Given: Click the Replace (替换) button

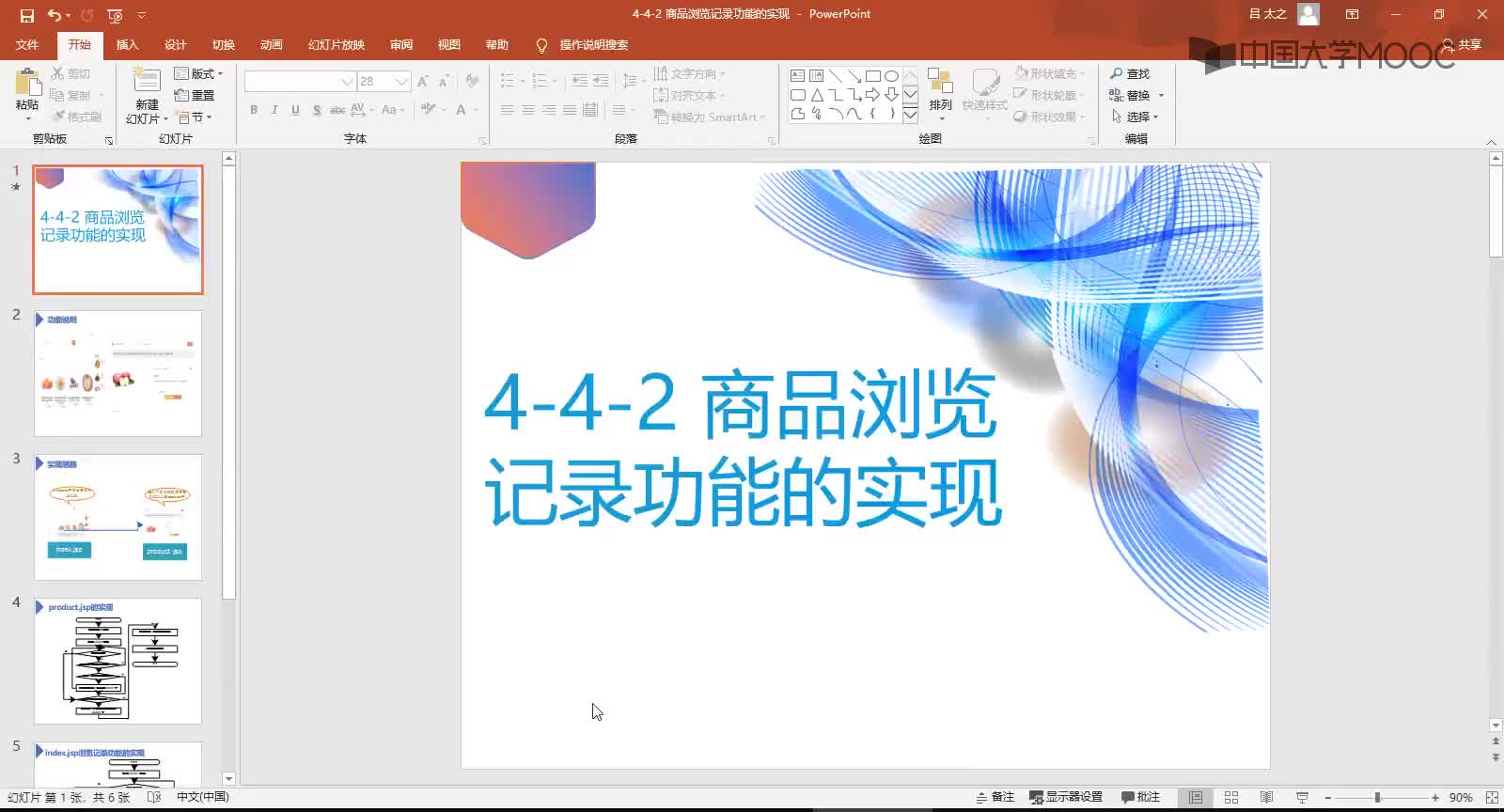Looking at the screenshot, I should pos(1130,95).
